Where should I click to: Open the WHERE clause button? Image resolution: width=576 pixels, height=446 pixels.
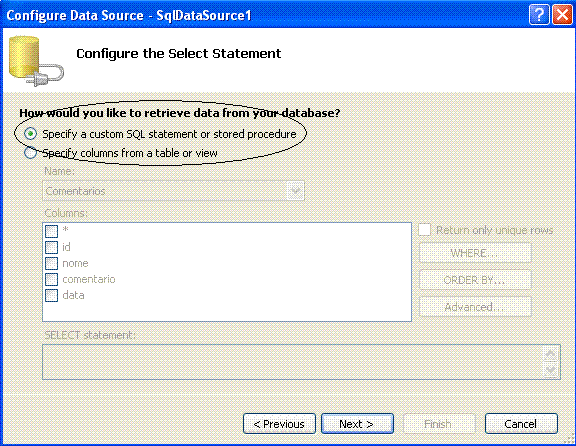pyautogui.click(x=475, y=253)
